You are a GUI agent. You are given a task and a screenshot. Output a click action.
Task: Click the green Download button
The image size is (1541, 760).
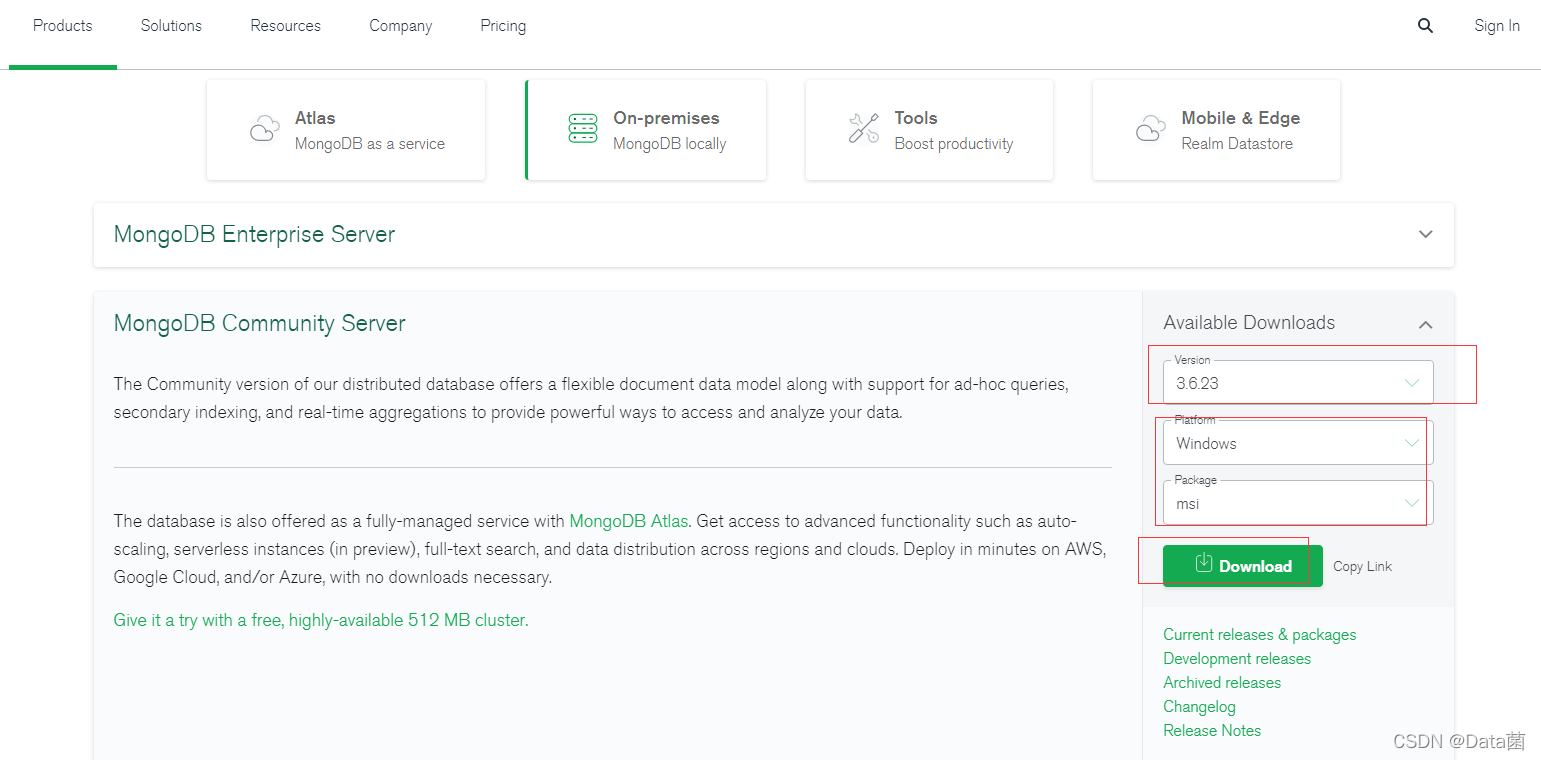[x=1242, y=565]
